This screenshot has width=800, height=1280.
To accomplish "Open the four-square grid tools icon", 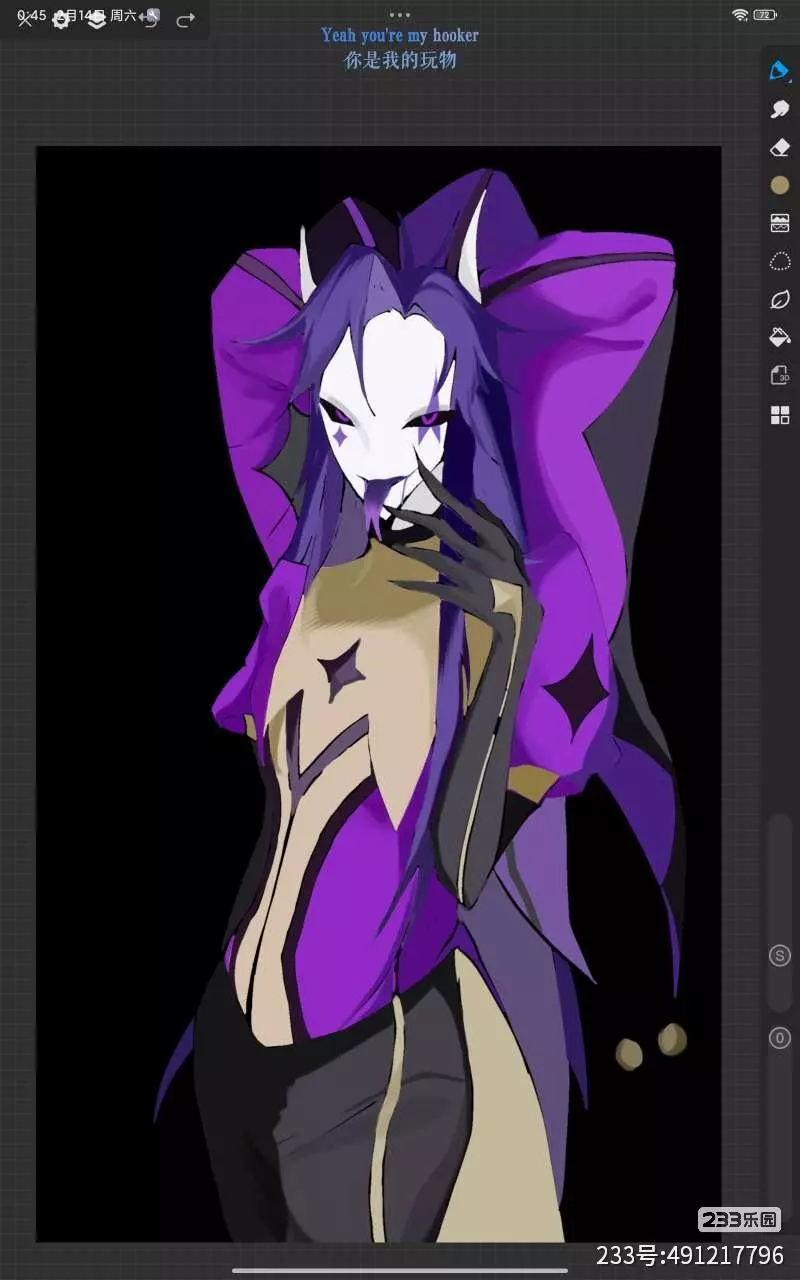I will pos(780,415).
